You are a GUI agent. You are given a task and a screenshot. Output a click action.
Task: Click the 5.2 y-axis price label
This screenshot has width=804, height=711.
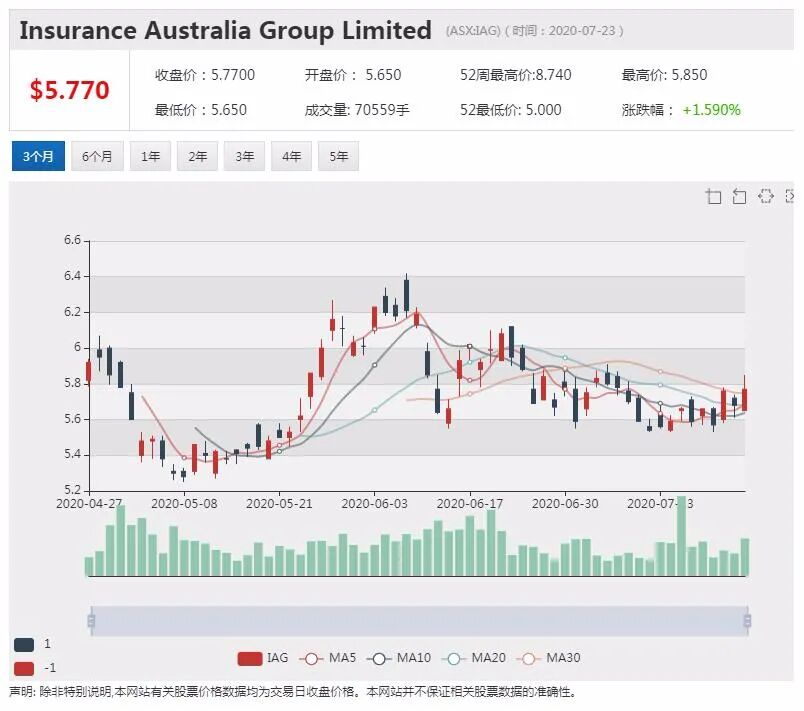[72, 490]
